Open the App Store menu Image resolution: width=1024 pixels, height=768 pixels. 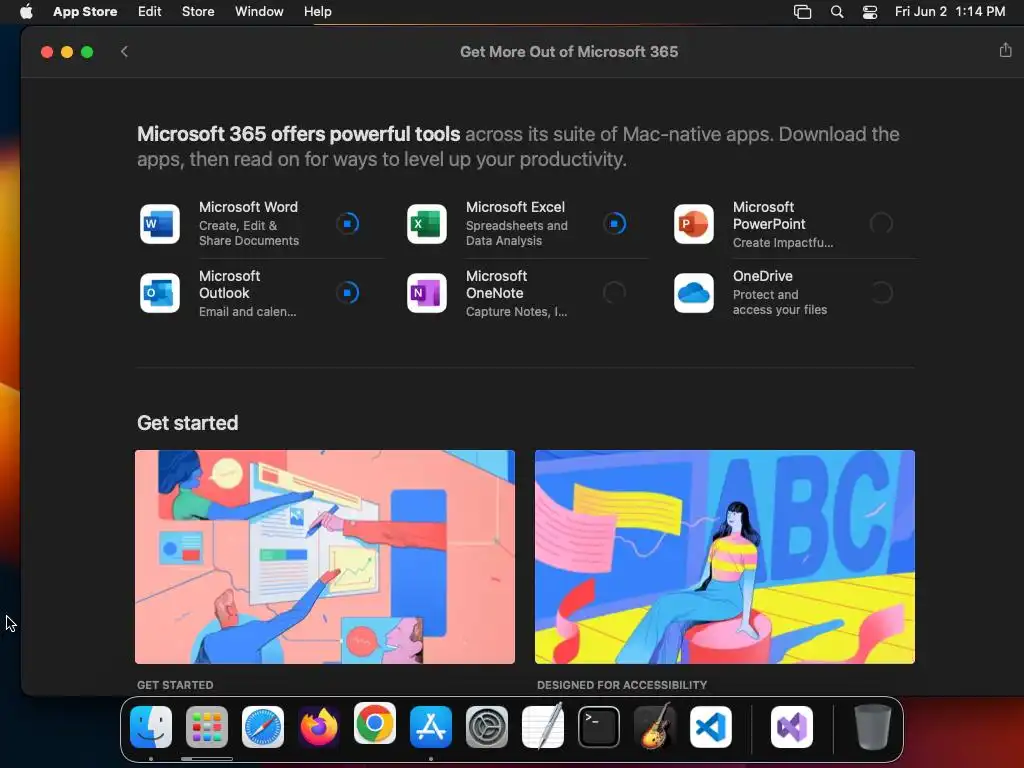pos(85,12)
